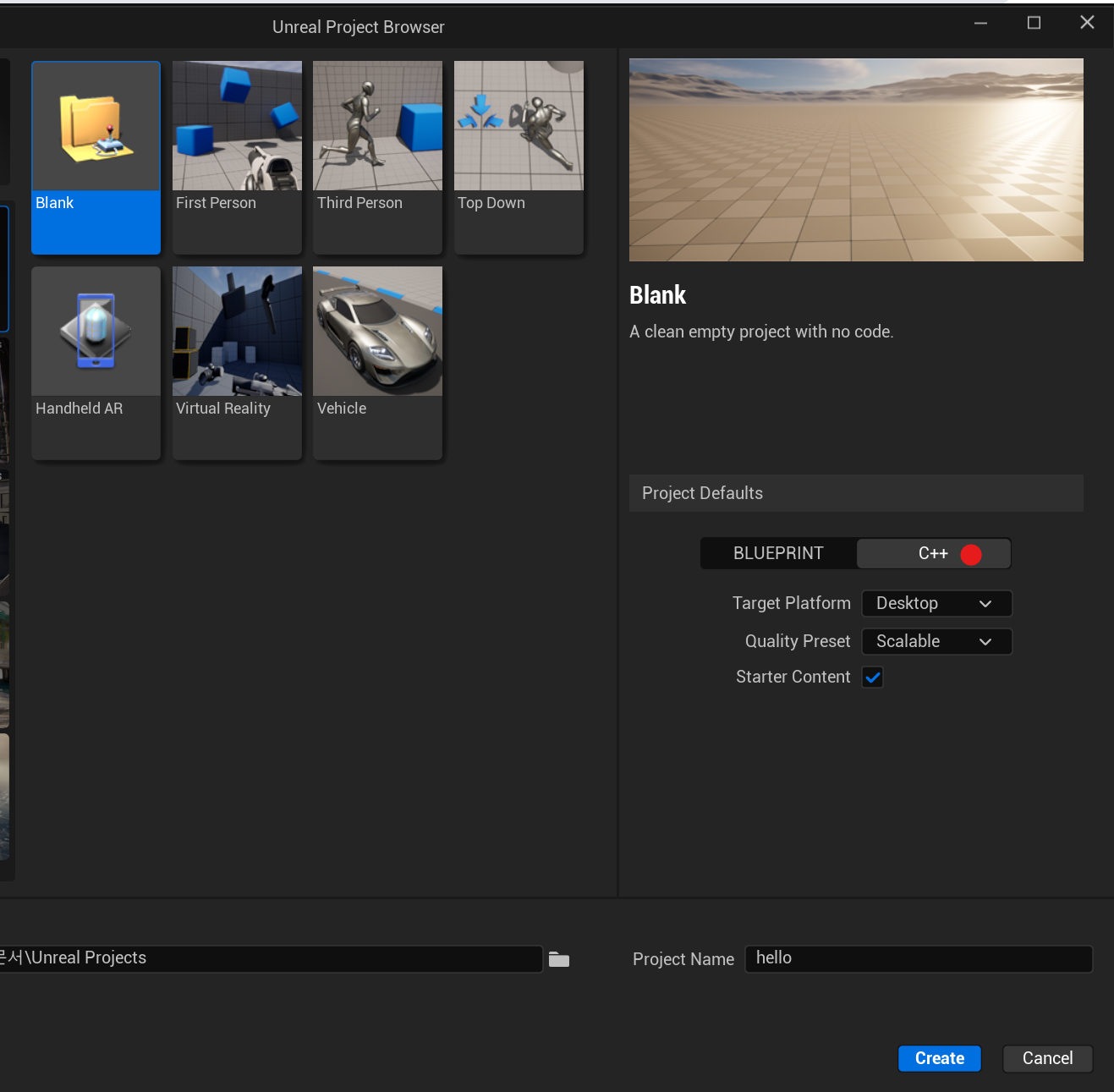Cancel the project browser

[x=1047, y=1058]
